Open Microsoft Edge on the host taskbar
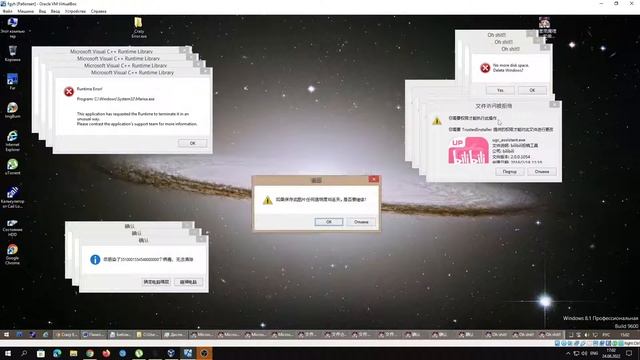The height and width of the screenshot is (360, 640). pos(57,353)
